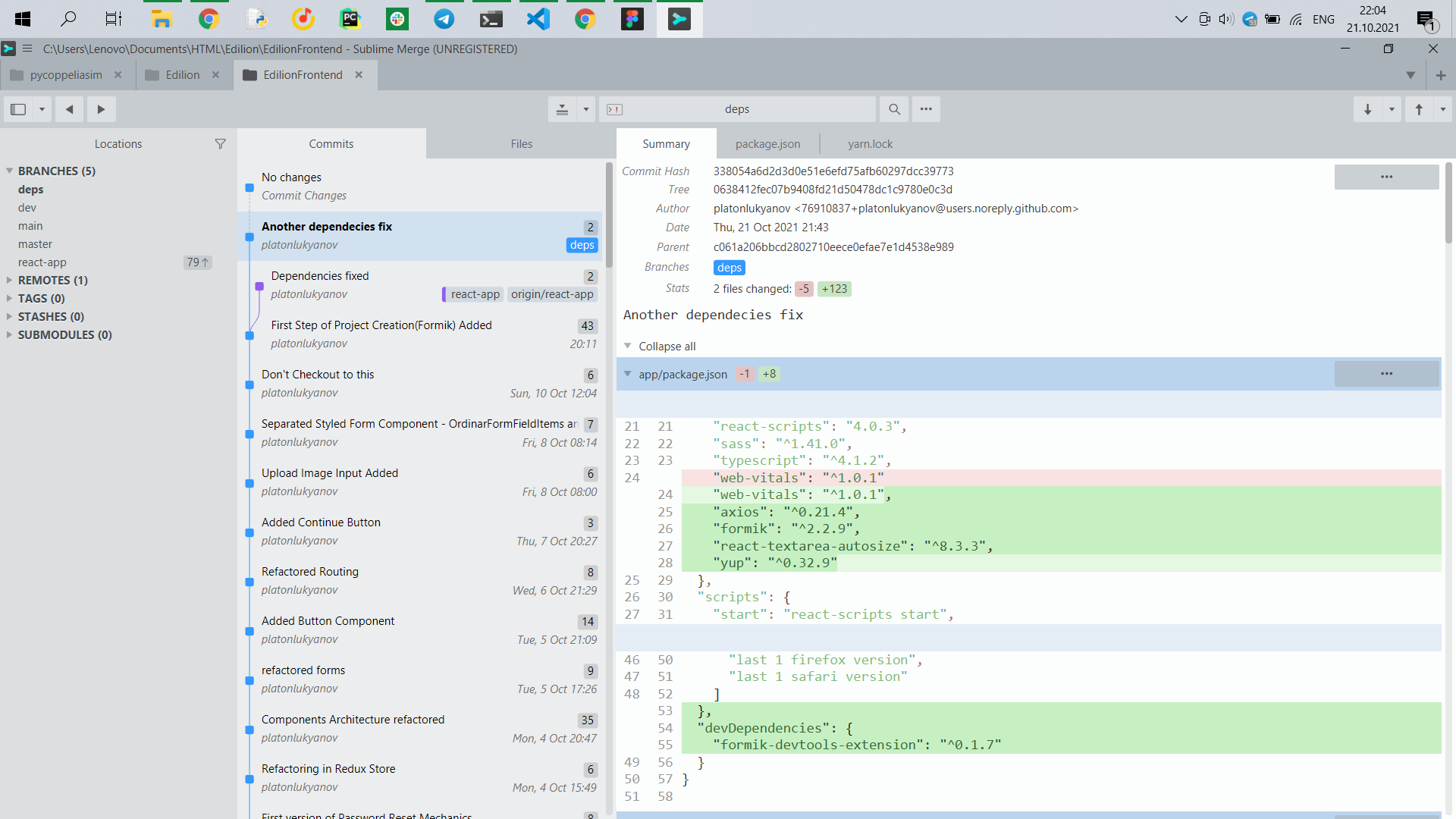Open Telegram from the taskbar
The width and height of the screenshot is (1456, 819).
point(444,19)
